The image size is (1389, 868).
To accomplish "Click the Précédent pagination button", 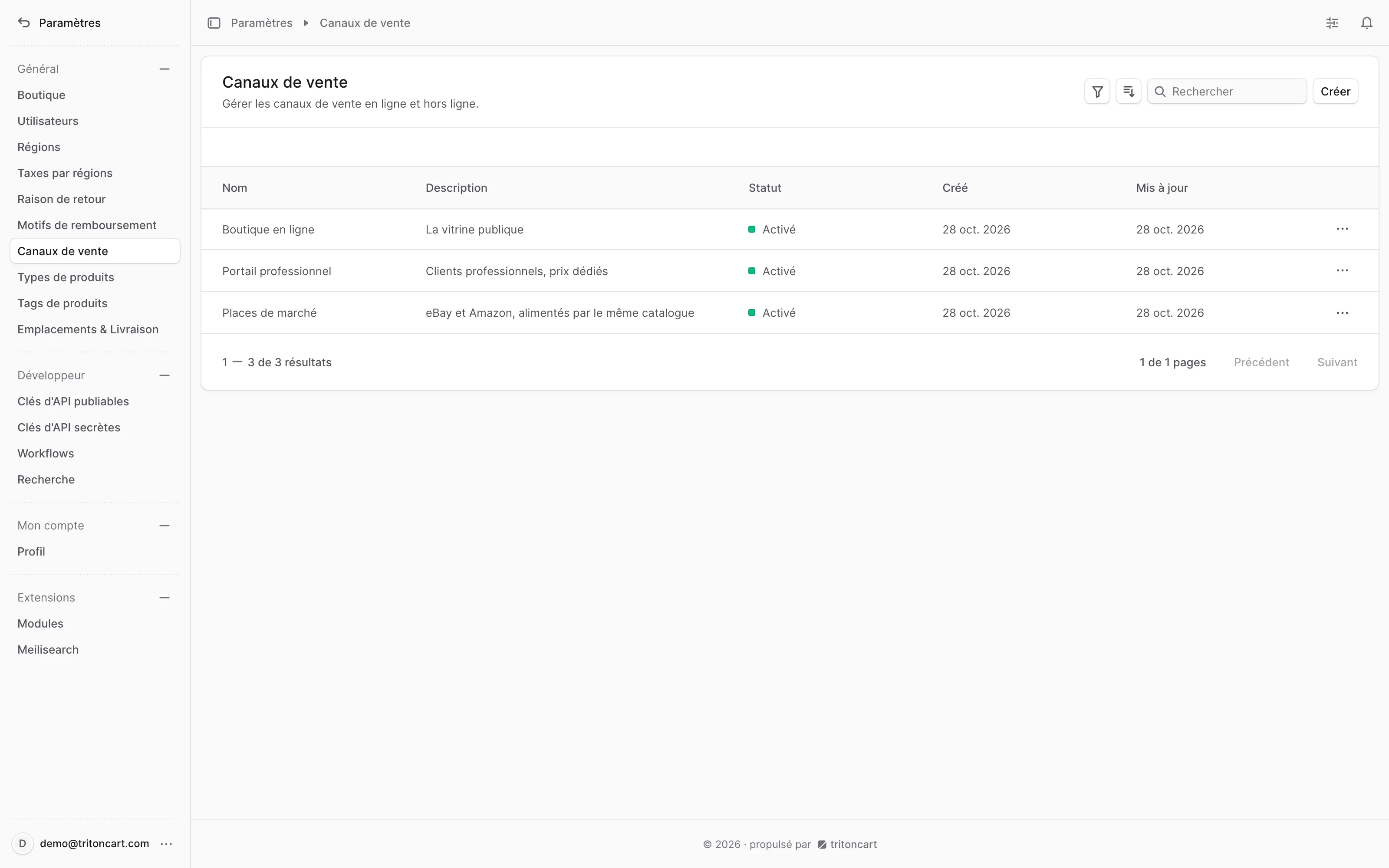I will pos(1261,362).
